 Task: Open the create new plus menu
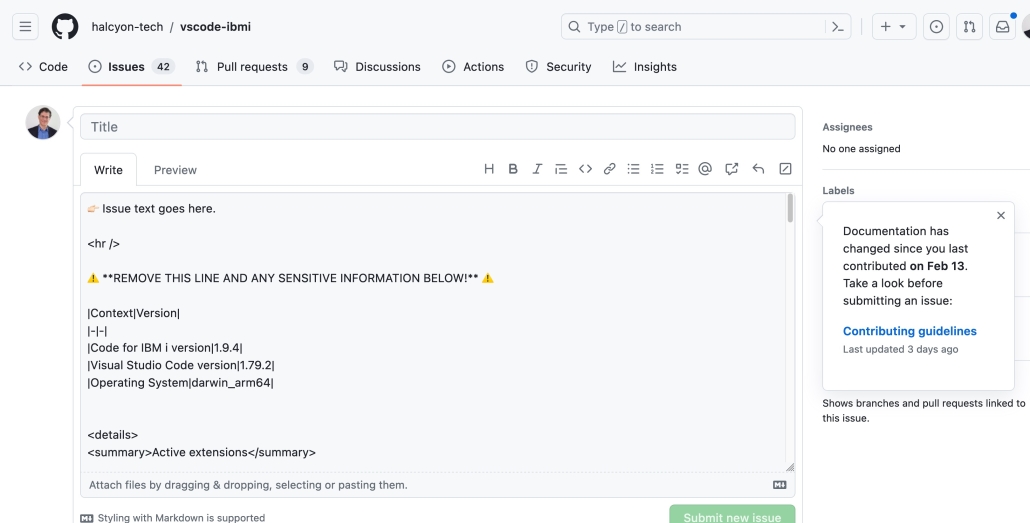coord(893,27)
